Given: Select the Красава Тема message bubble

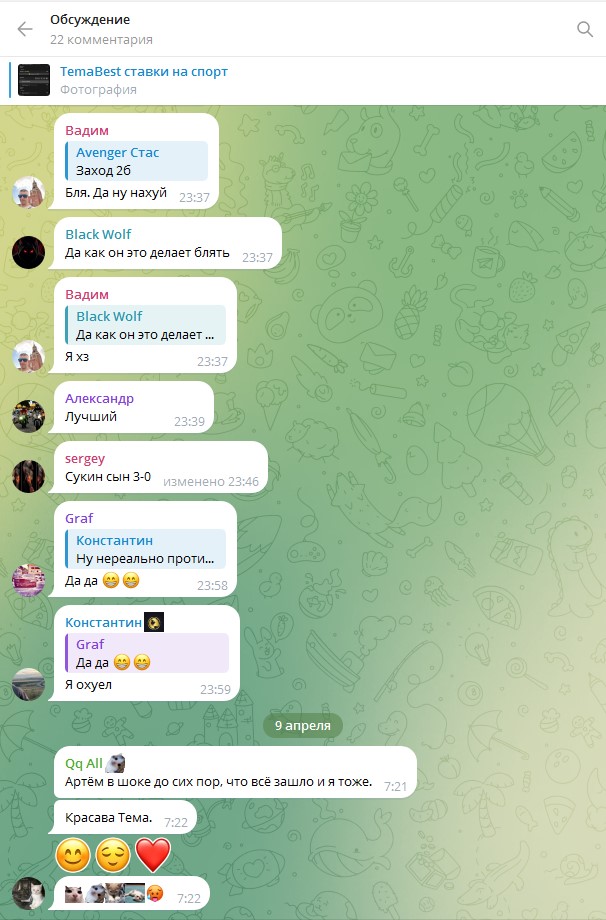Looking at the screenshot, I should pyautogui.click(x=125, y=817).
